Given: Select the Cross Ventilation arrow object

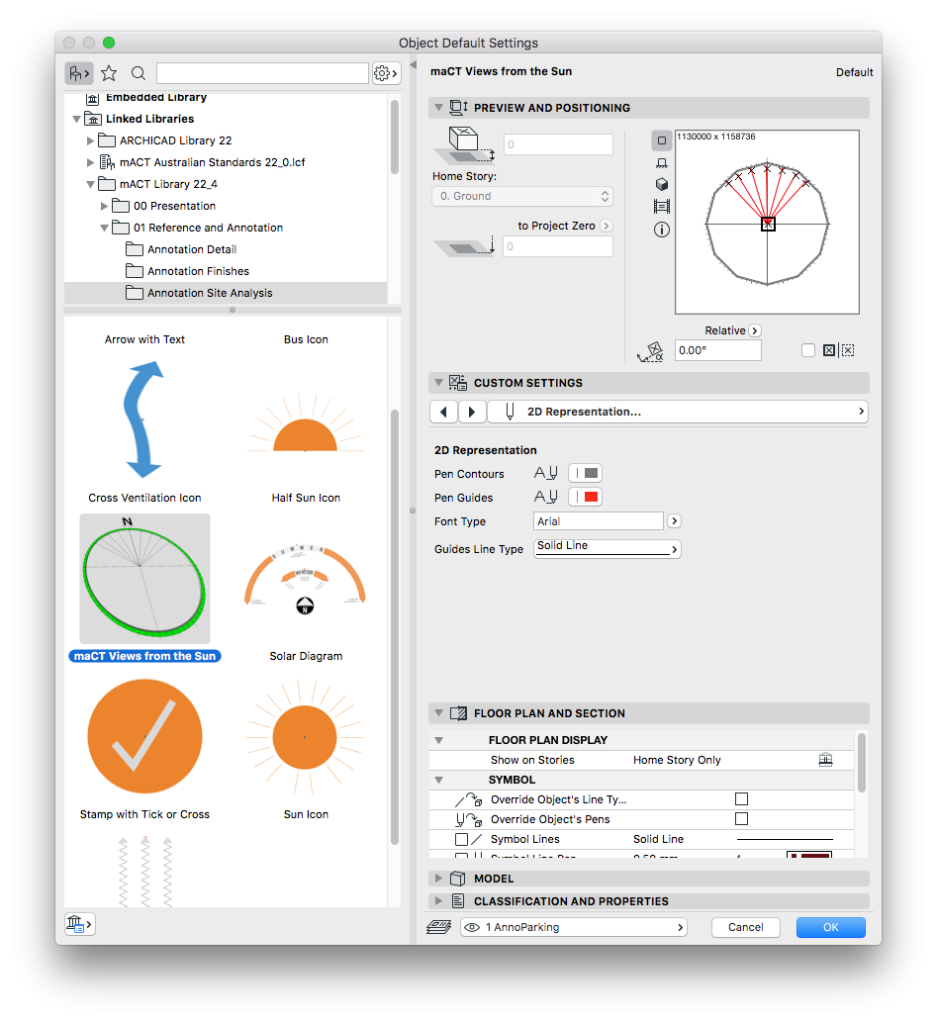Looking at the screenshot, I should 144,419.
